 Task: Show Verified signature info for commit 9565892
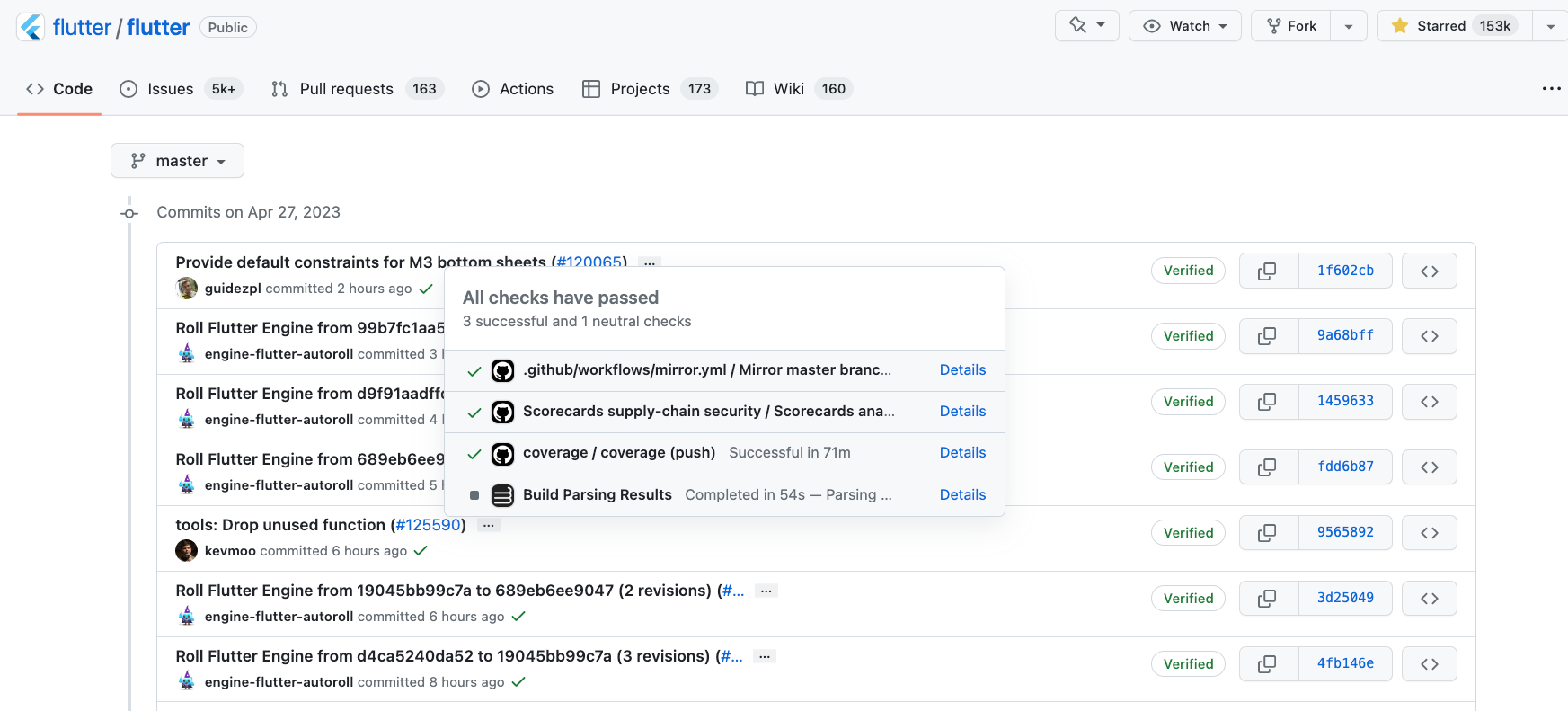1188,533
